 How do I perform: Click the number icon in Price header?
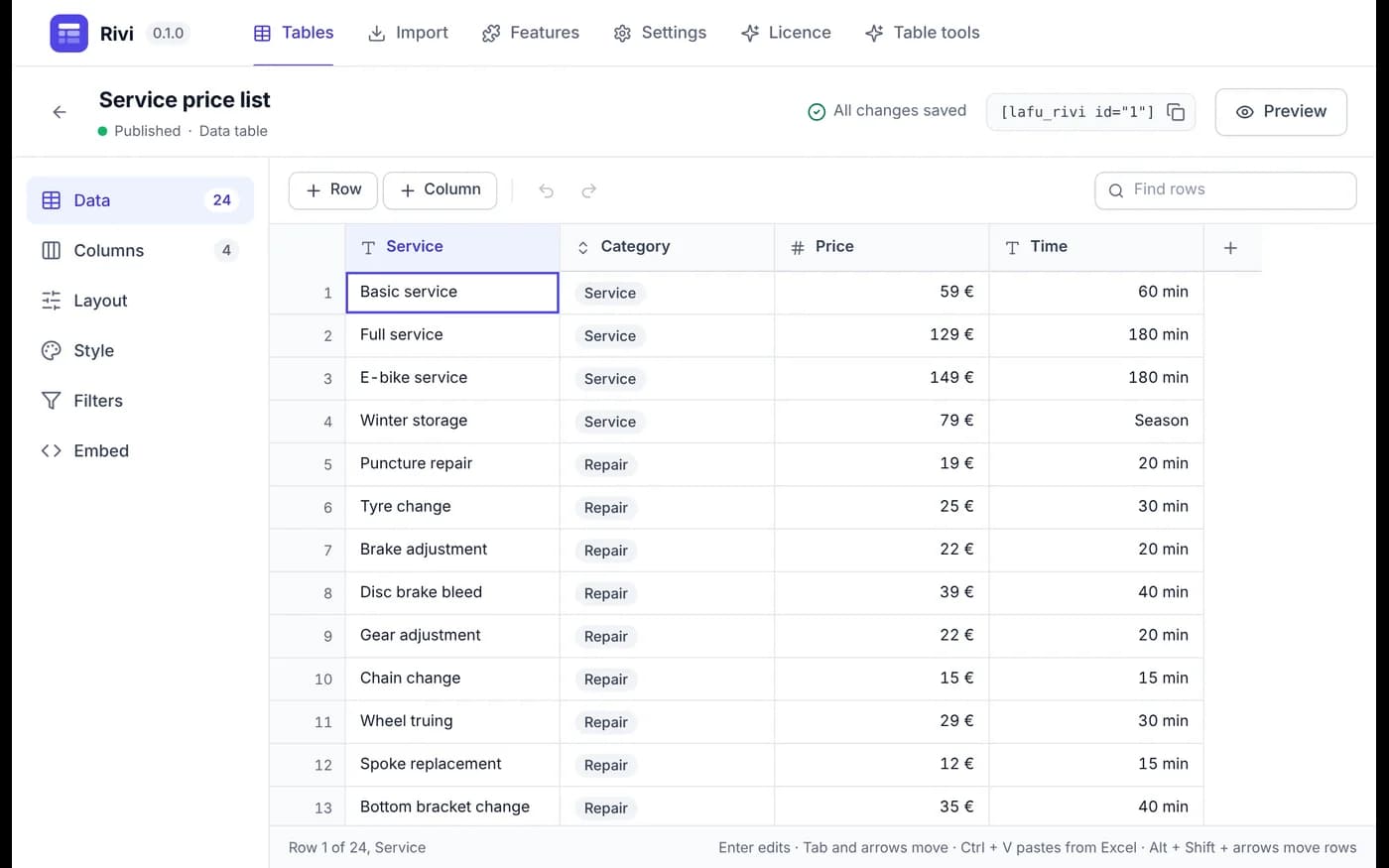(798, 248)
